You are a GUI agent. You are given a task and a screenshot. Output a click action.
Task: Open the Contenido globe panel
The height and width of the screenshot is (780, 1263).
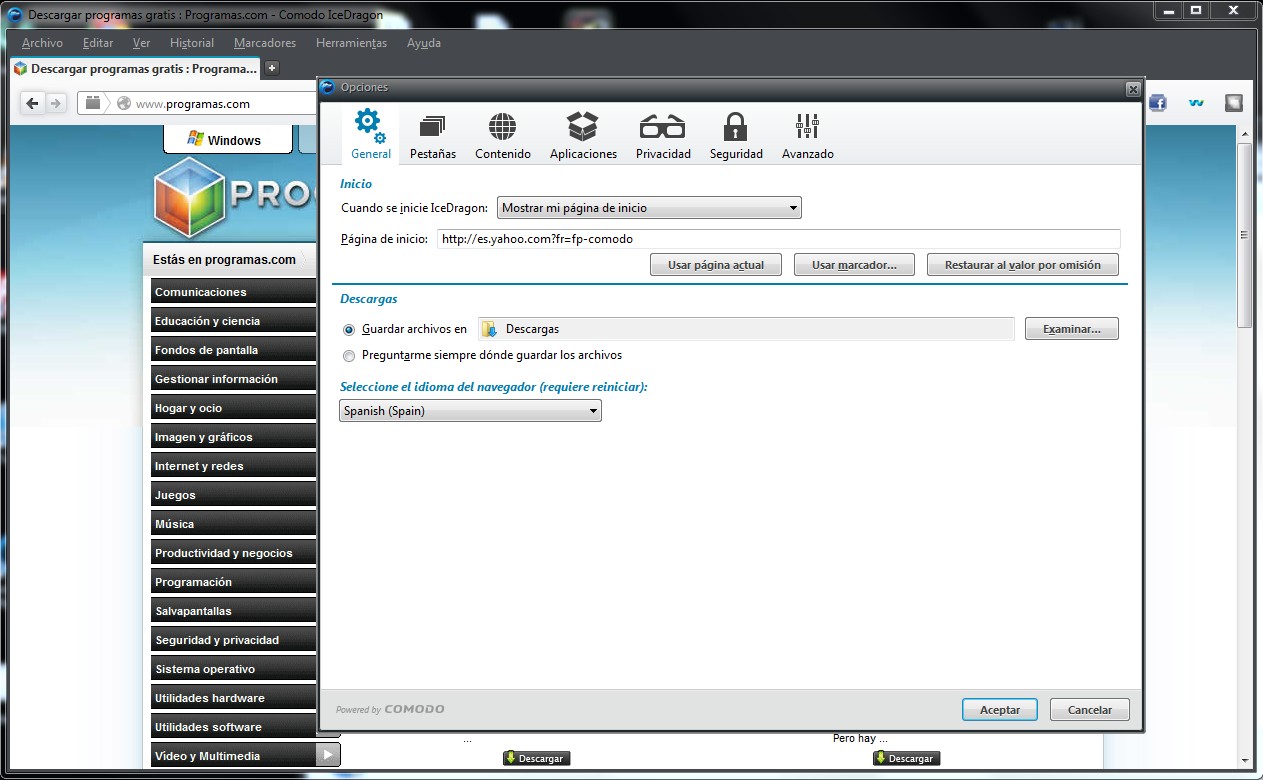click(502, 134)
